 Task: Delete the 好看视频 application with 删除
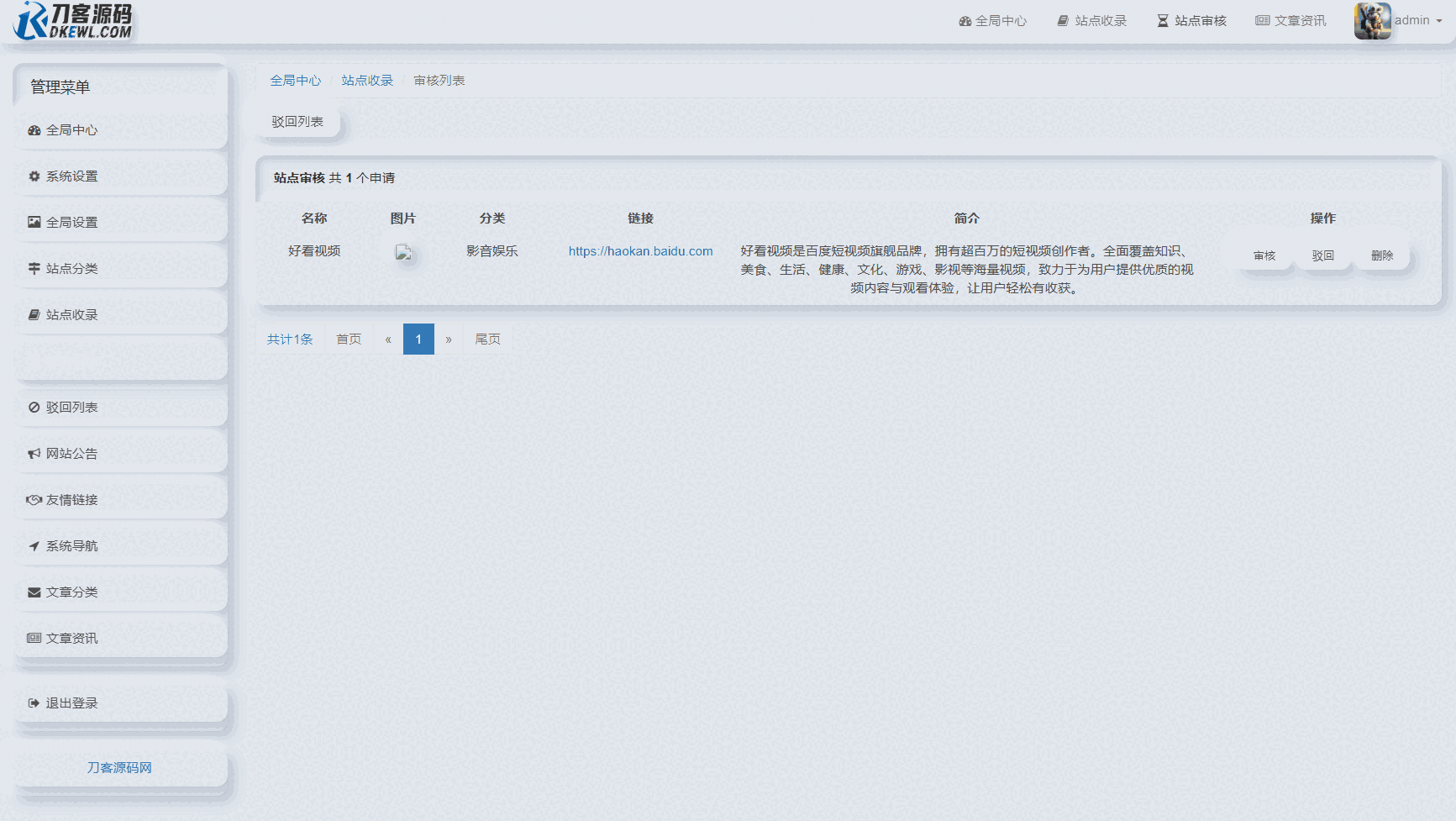(1382, 255)
